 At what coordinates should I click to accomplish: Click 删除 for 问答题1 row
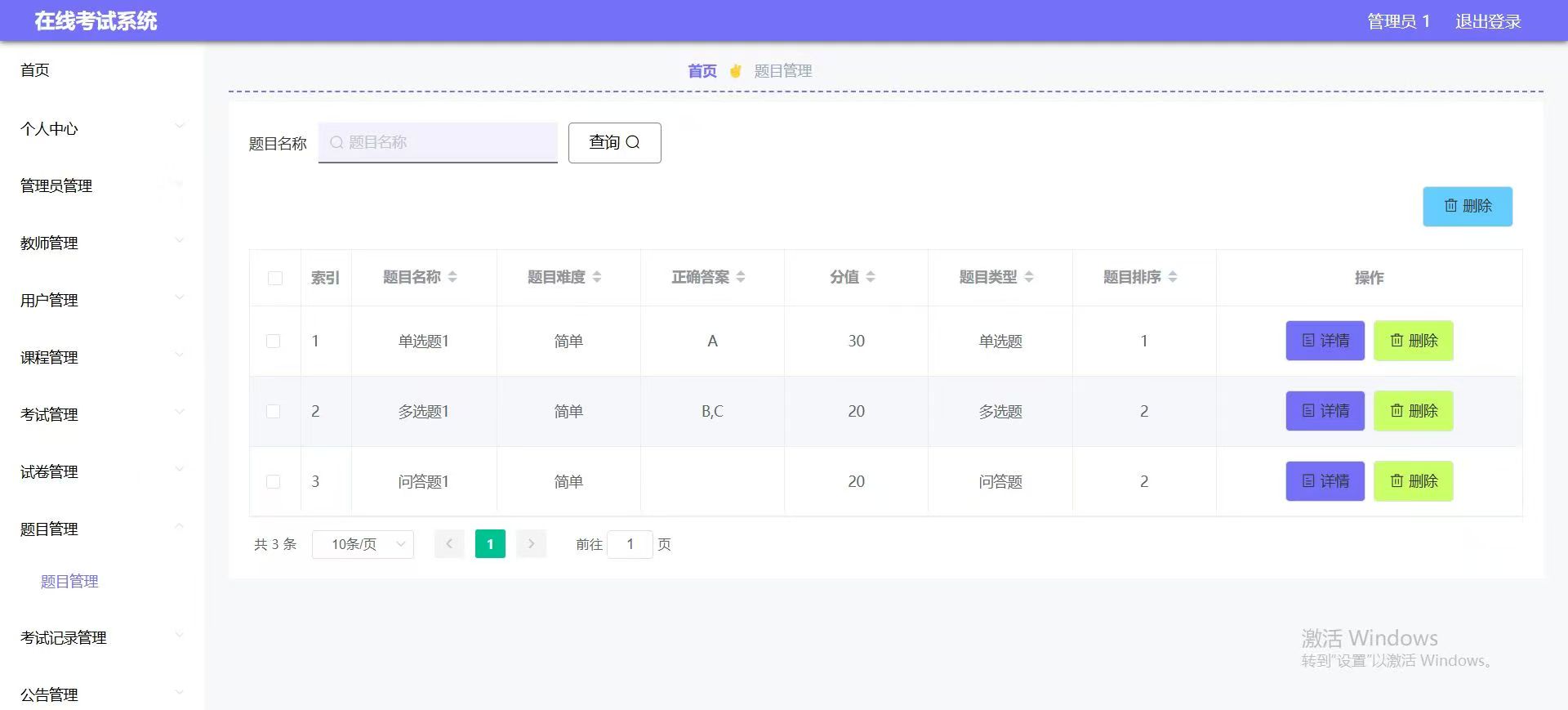point(1414,481)
